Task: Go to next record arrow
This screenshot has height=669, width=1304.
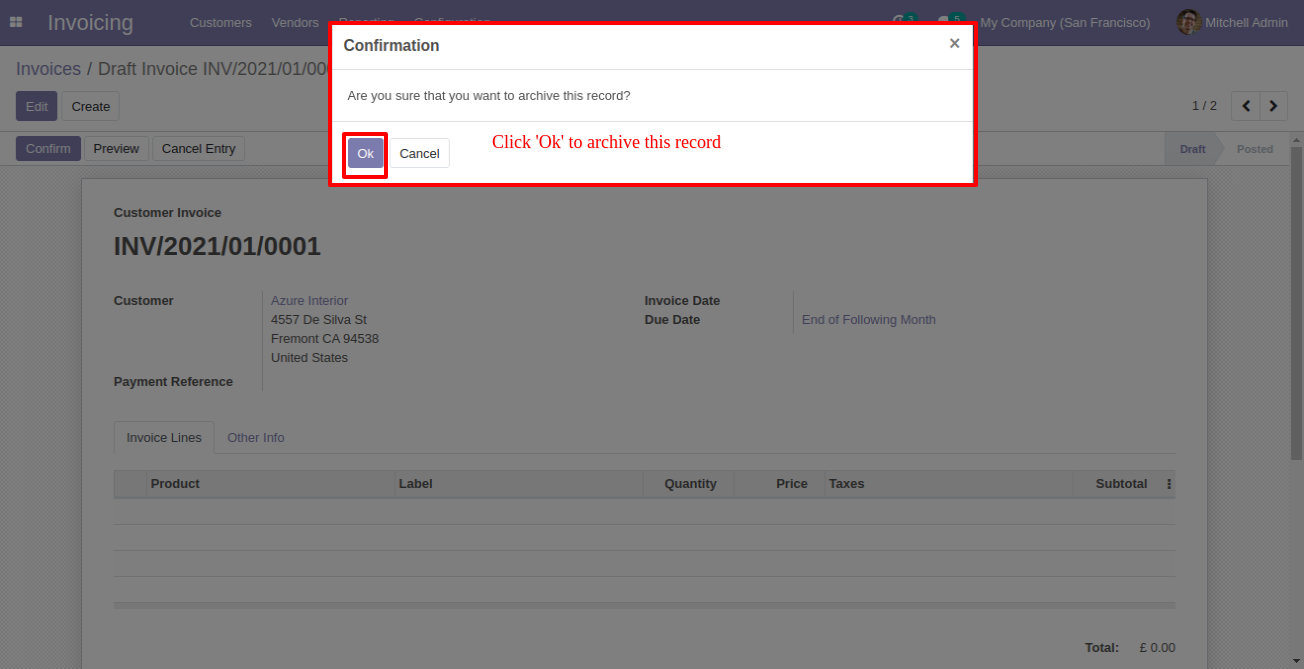Action: pos(1273,106)
